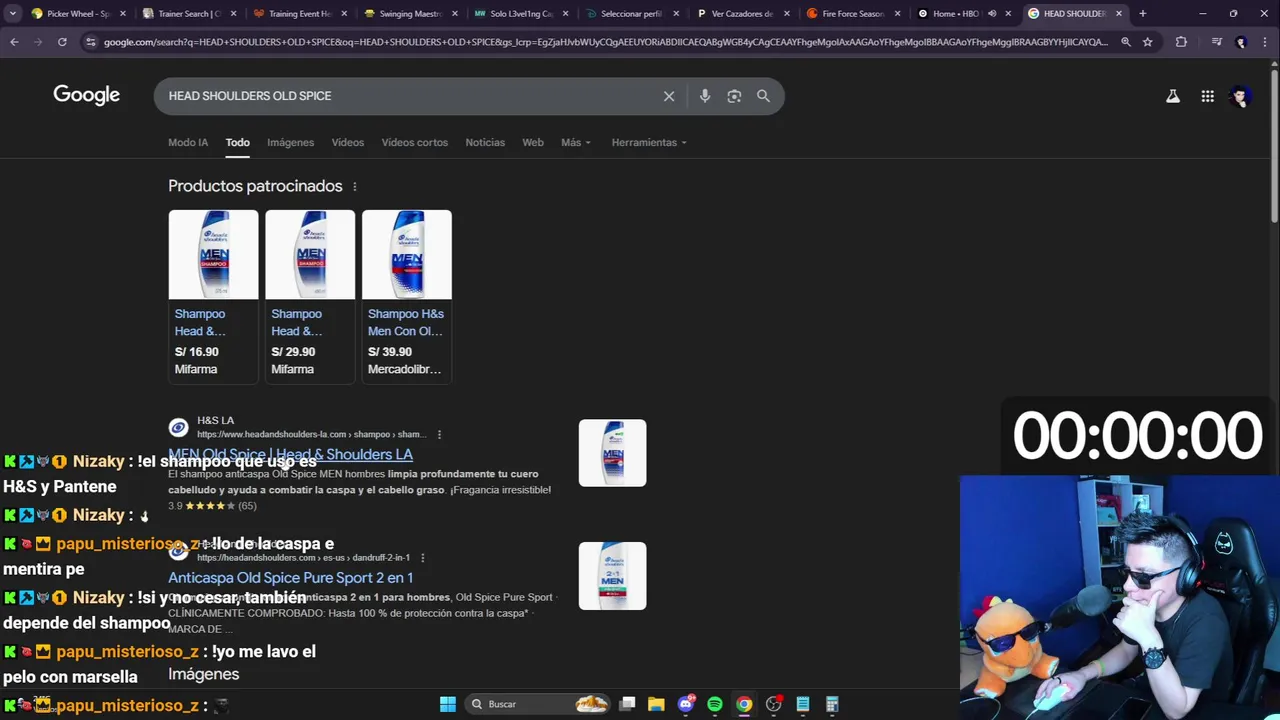Open tab search dropdown arrow
The image size is (1280, 720).
coord(13,14)
